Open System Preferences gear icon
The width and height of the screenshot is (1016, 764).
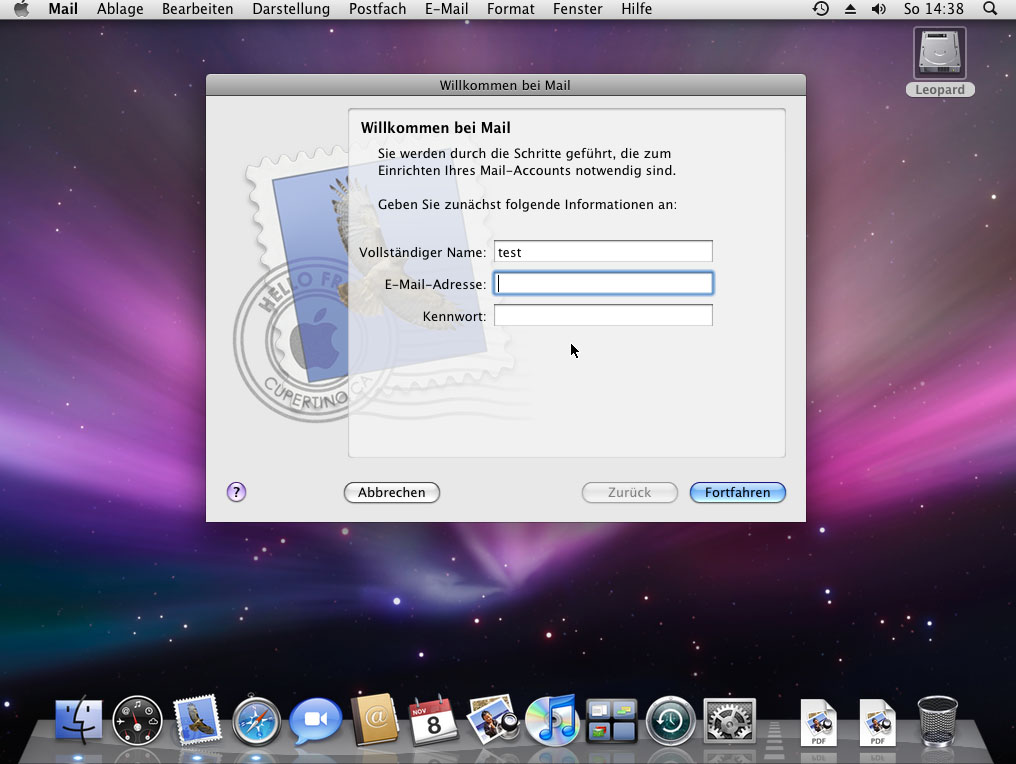pyautogui.click(x=729, y=721)
